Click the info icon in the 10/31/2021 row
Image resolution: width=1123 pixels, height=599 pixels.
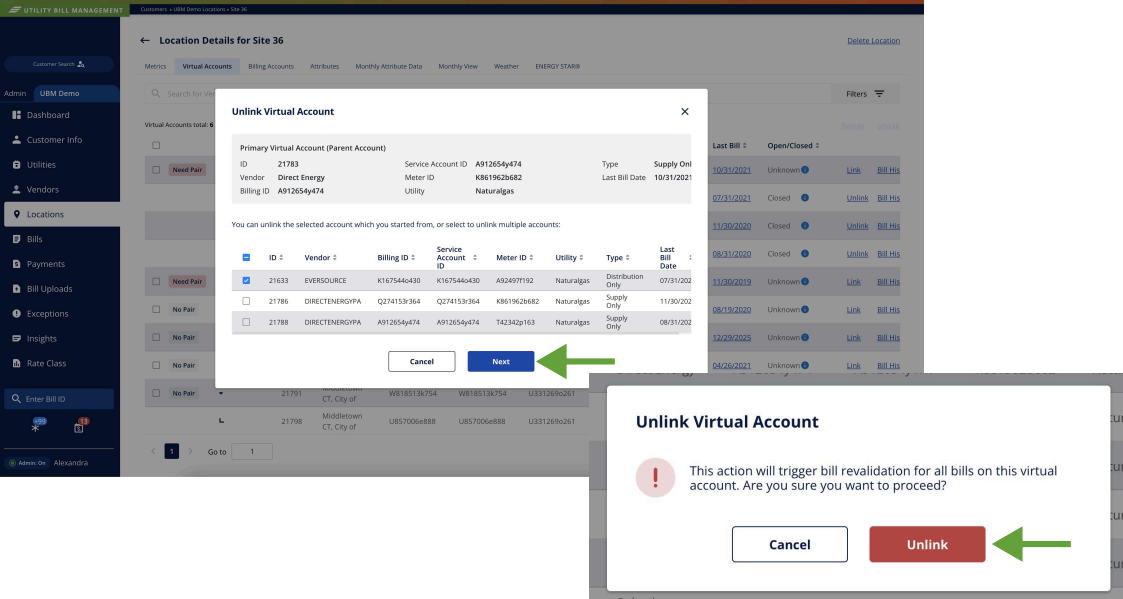(805, 170)
